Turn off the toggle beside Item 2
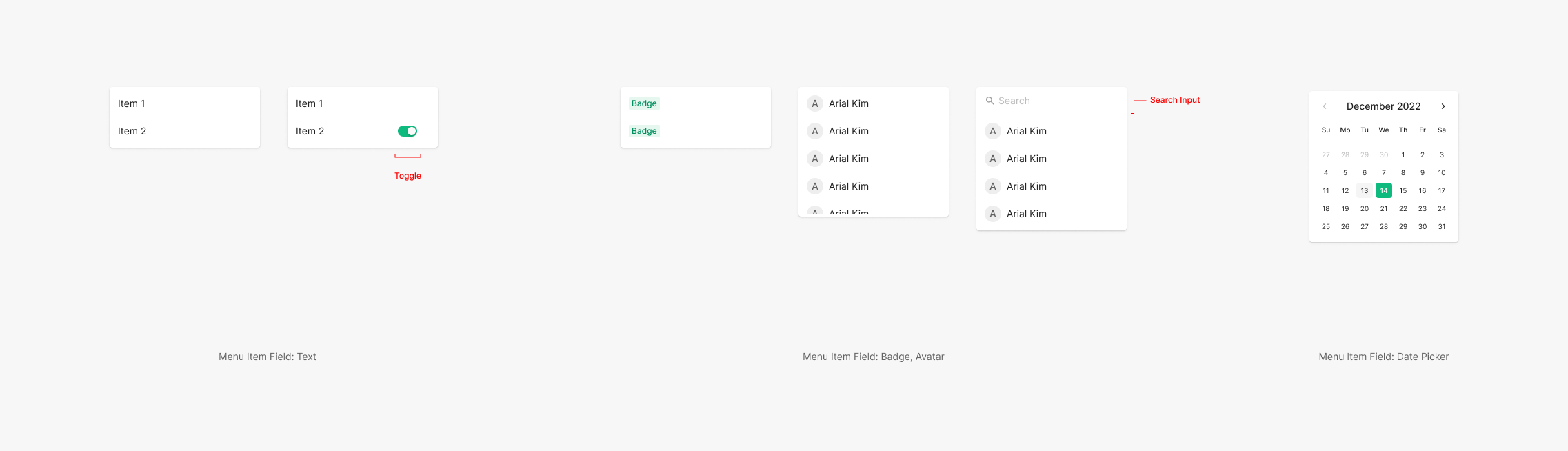This screenshot has width=1568, height=451. [408, 131]
